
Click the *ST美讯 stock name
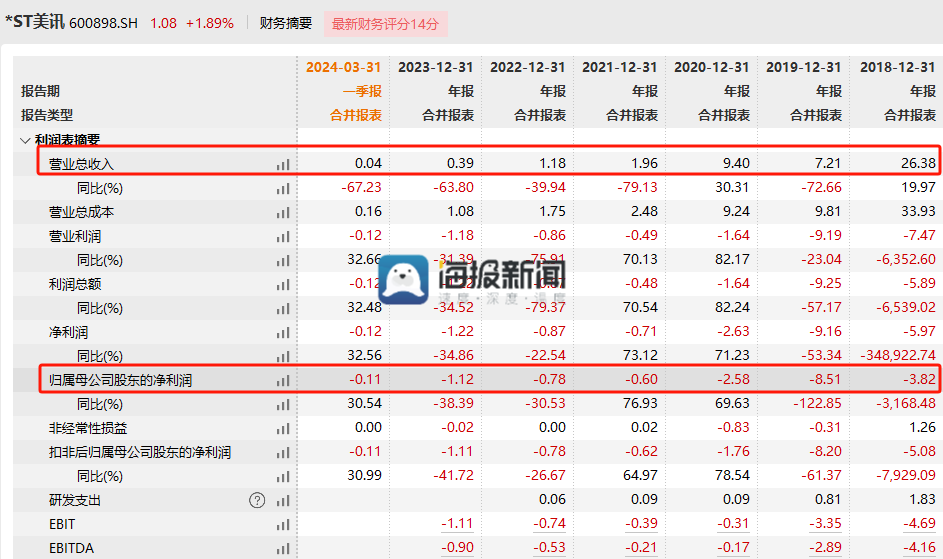click(x=35, y=22)
